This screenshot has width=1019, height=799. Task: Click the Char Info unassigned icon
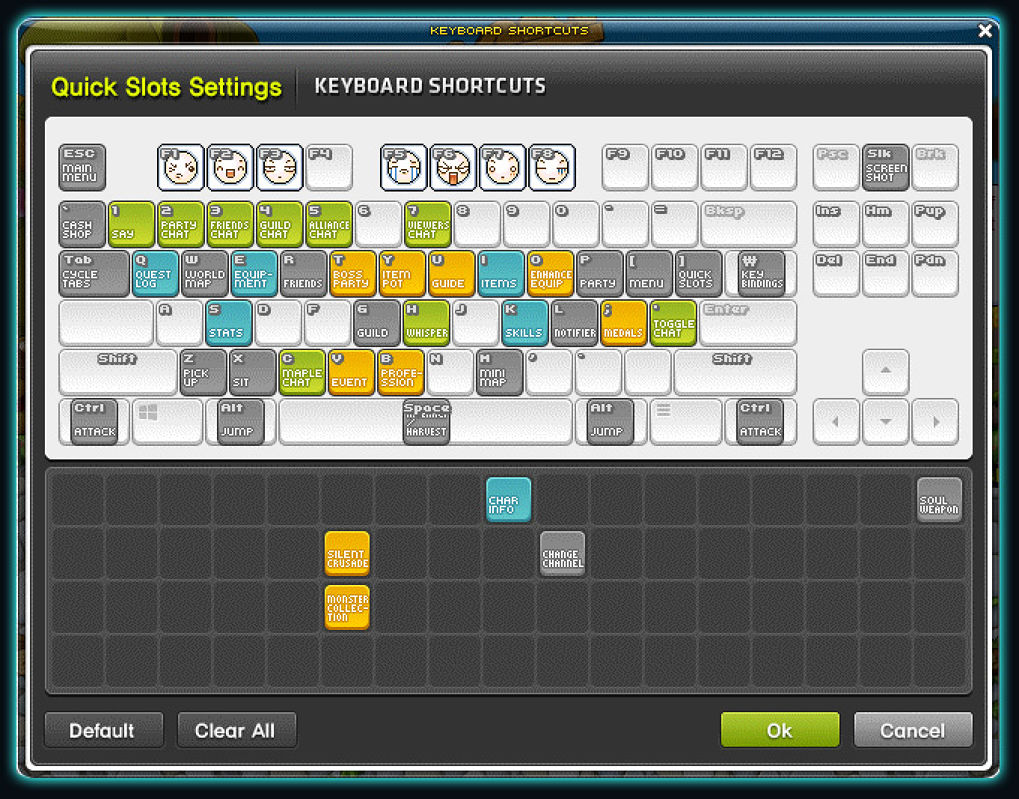tap(508, 500)
